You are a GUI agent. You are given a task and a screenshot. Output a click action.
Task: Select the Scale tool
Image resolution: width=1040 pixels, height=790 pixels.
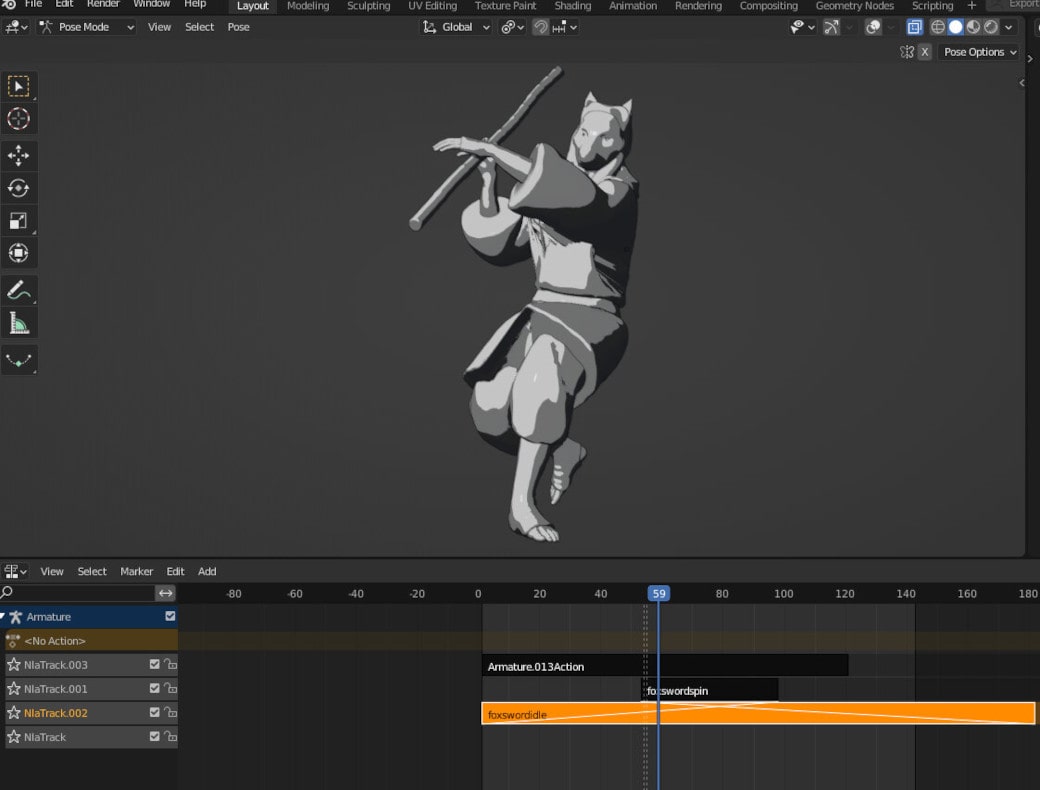click(x=20, y=219)
